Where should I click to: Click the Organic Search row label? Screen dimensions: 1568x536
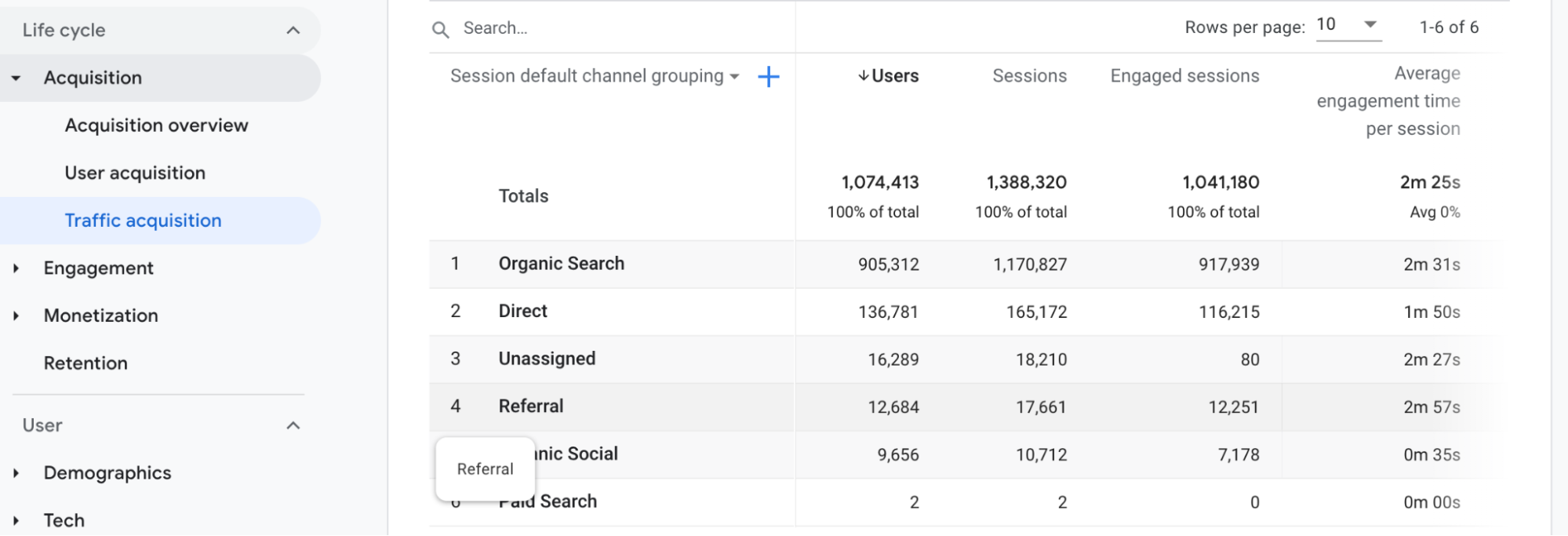[561, 264]
